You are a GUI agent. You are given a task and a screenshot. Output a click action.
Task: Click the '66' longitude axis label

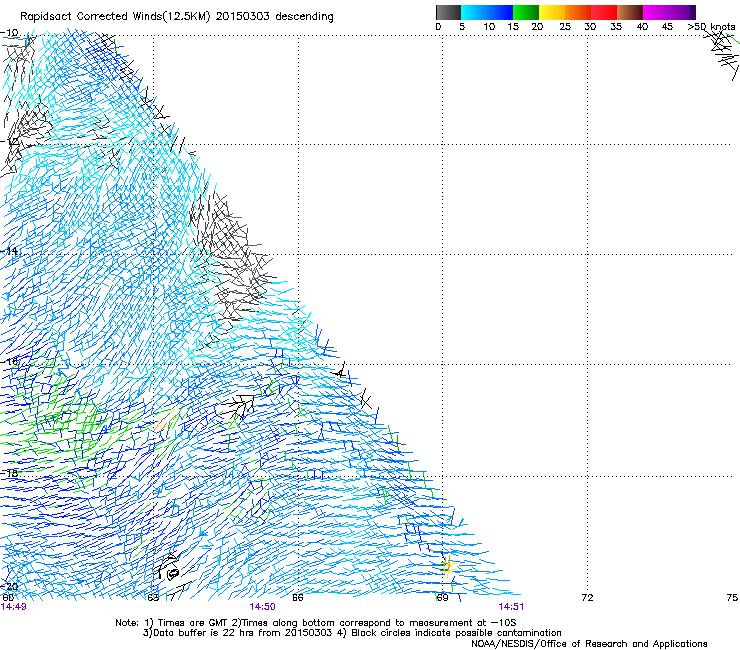298,598
